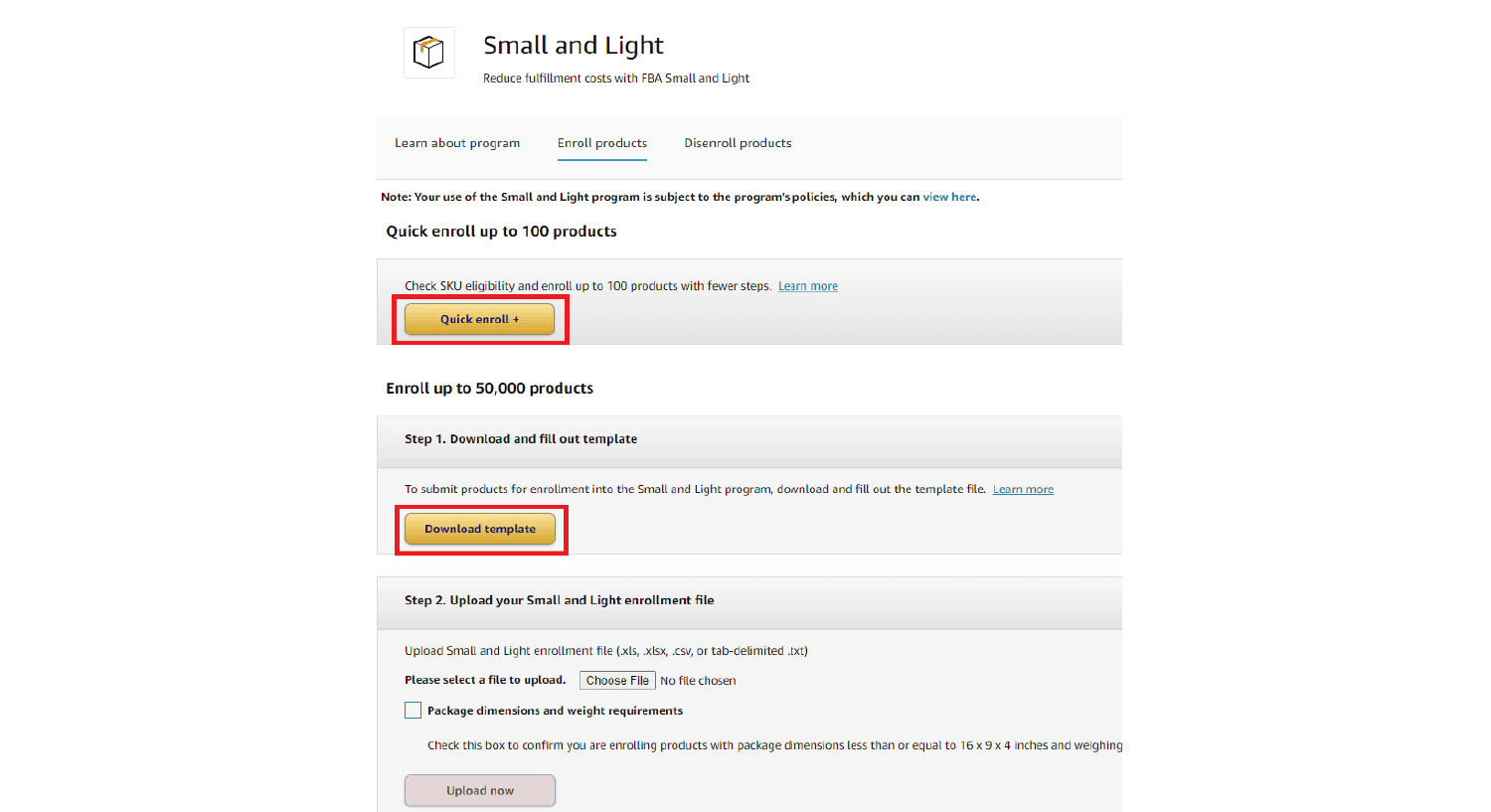This screenshot has width=1491, height=812.
Task: Click the Enroll up to 50,000 products heading
Action: pos(490,389)
